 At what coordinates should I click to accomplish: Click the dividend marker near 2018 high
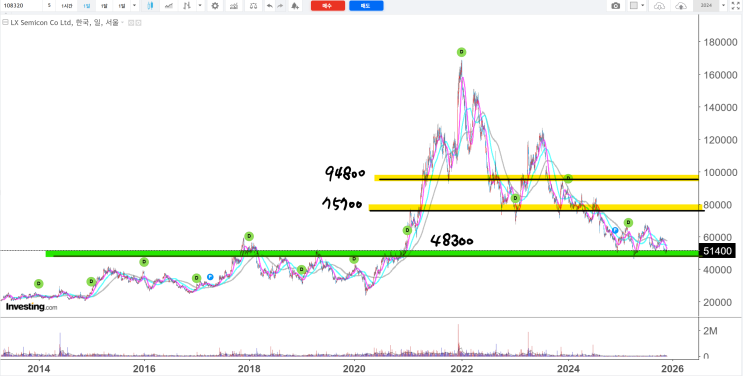pyautogui.click(x=249, y=236)
